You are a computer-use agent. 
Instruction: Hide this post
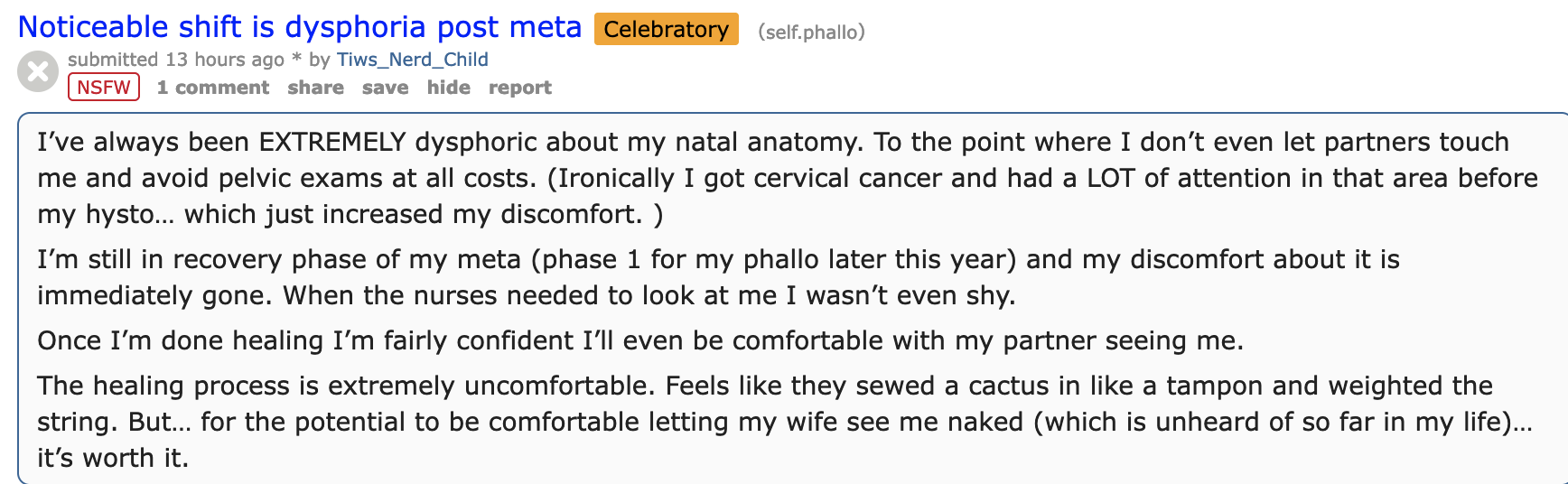pos(448,88)
